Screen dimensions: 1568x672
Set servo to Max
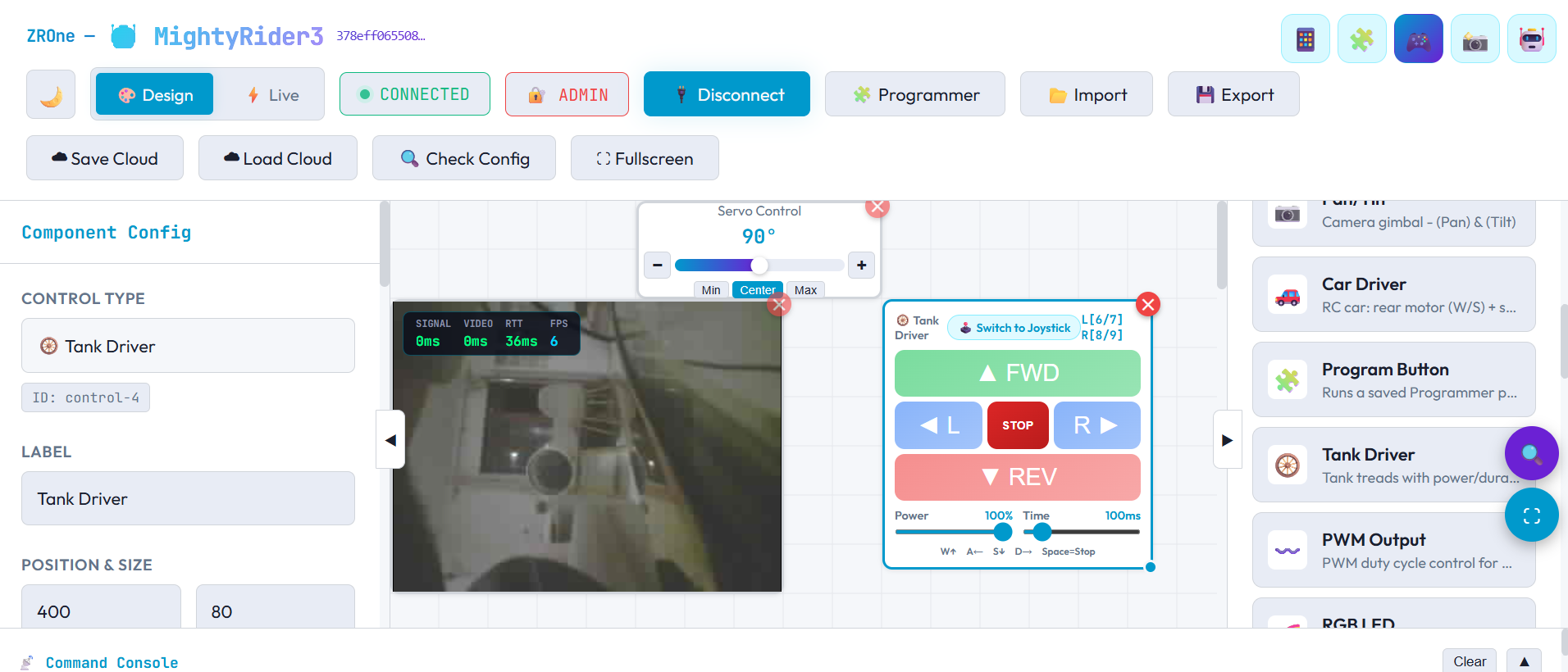click(805, 290)
